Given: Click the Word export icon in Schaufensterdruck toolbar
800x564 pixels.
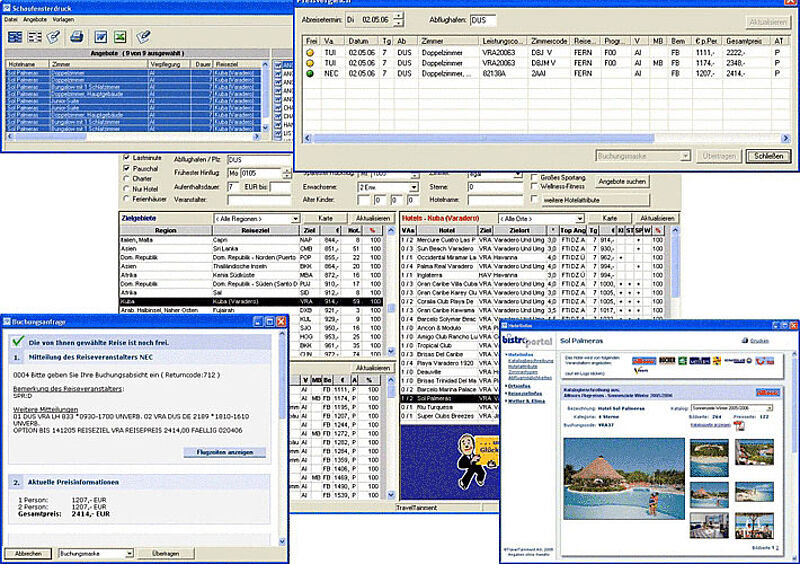Looking at the screenshot, I should click(101, 37).
